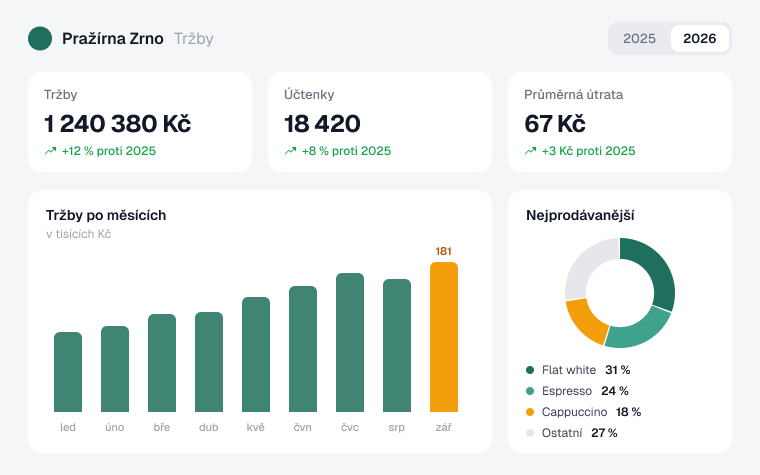Click the Espresso legend label

coord(567,391)
